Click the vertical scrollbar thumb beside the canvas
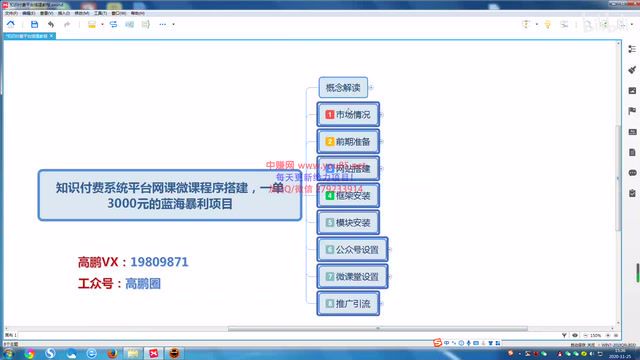Image resolution: width=640 pixels, height=360 pixels. (618, 178)
